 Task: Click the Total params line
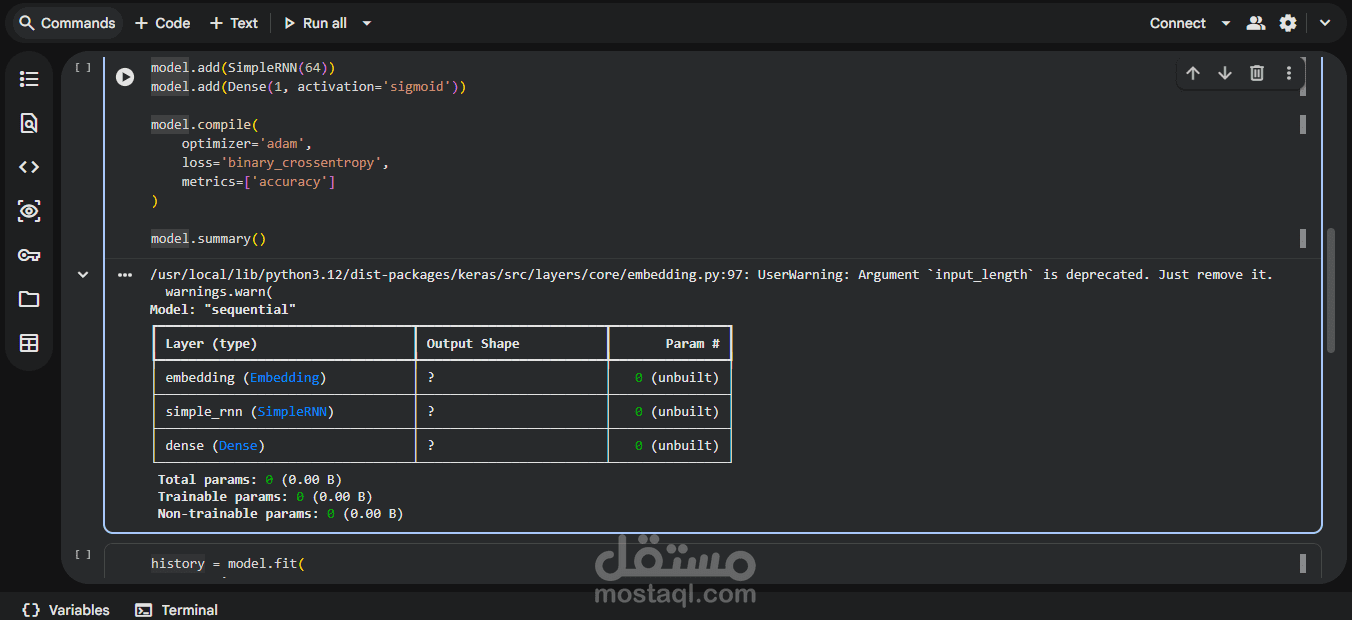coord(250,479)
